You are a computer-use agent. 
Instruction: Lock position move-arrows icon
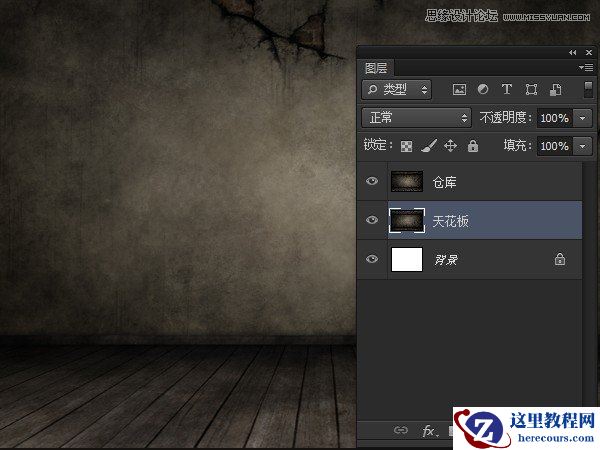(450, 145)
